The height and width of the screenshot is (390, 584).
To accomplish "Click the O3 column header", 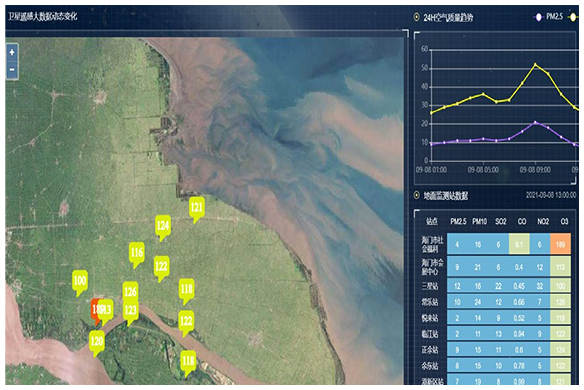I will pos(564,222).
